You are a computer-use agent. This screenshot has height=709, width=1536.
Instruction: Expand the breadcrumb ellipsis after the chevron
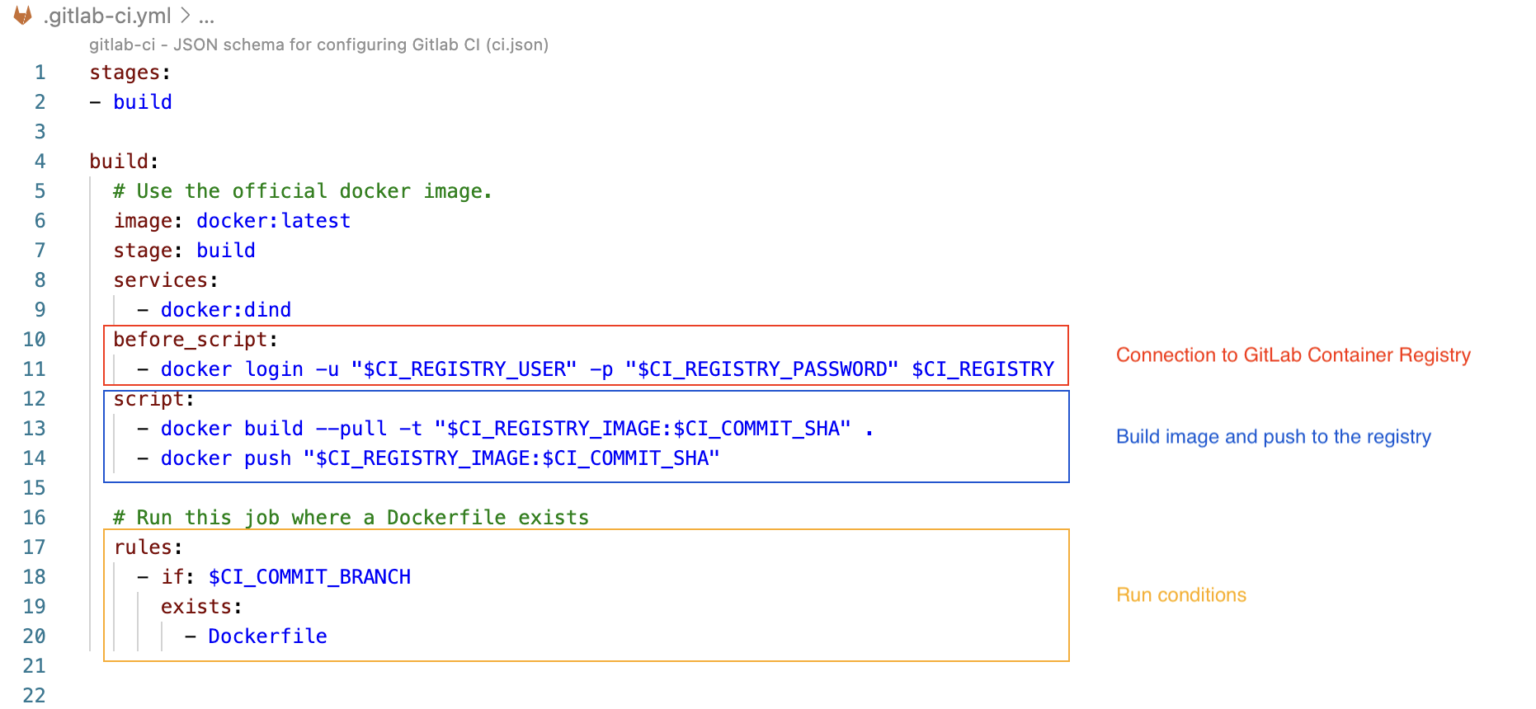tap(206, 18)
